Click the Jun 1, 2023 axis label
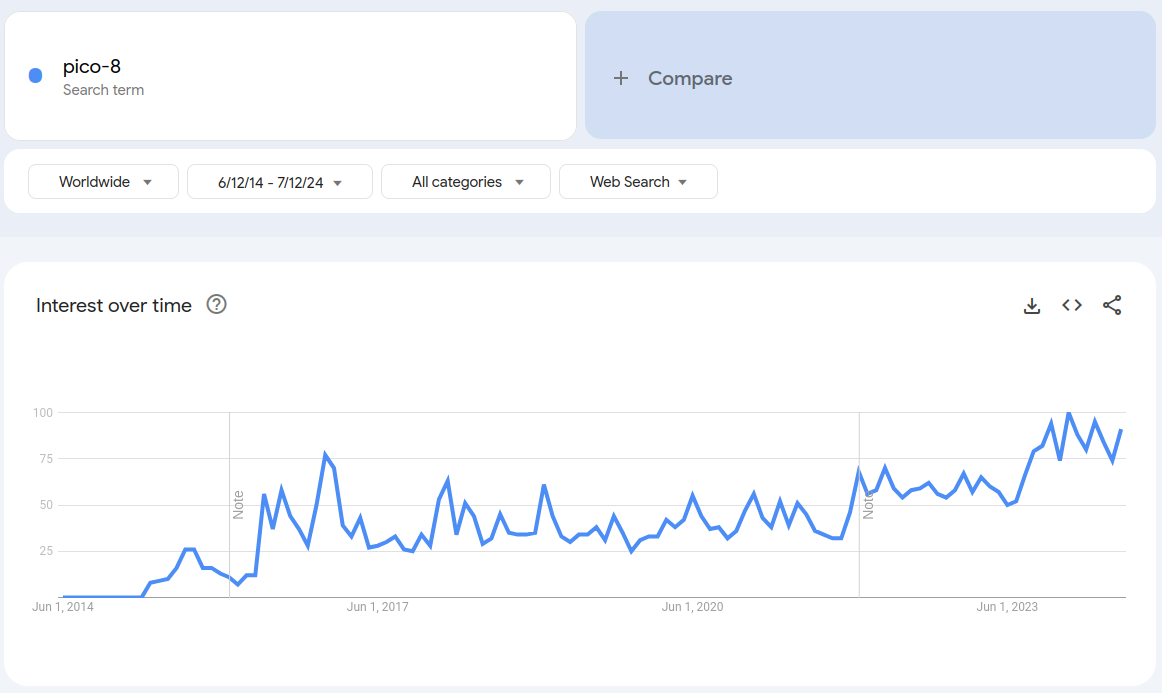Screen dimensions: 1162x693 tap(1007, 607)
